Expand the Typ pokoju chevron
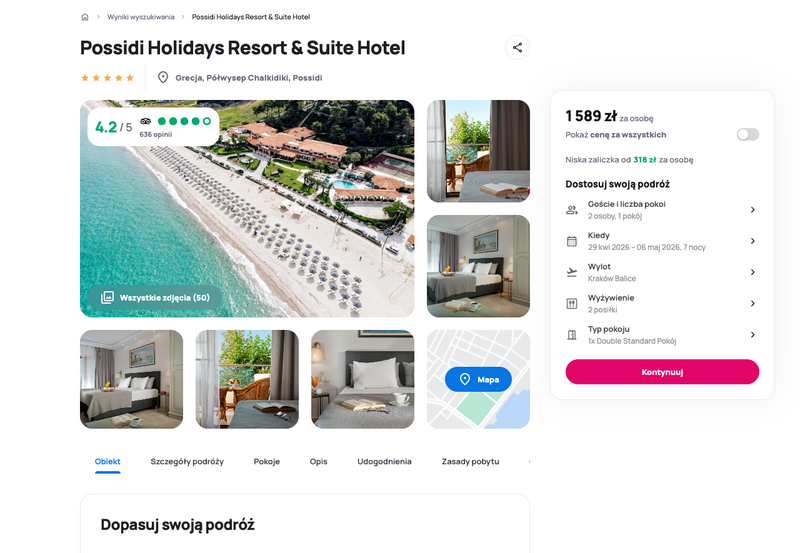The image size is (800, 553). click(x=753, y=335)
